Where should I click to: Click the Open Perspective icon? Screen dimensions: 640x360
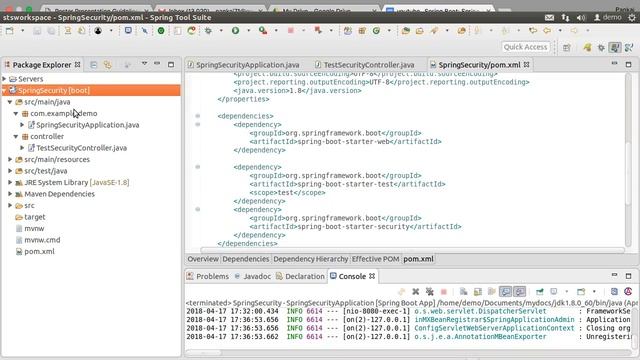[x=567, y=48]
